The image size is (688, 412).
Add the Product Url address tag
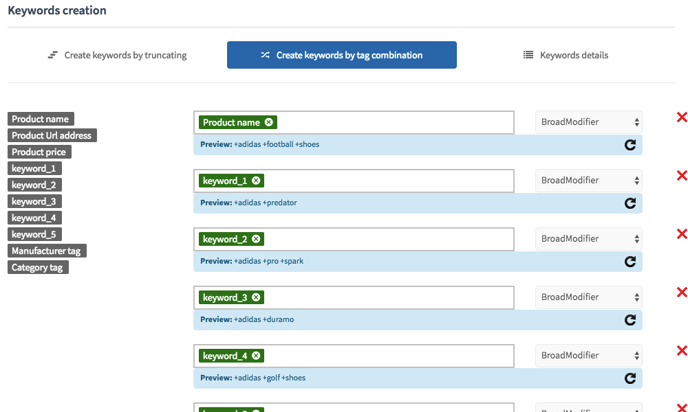tap(52, 135)
